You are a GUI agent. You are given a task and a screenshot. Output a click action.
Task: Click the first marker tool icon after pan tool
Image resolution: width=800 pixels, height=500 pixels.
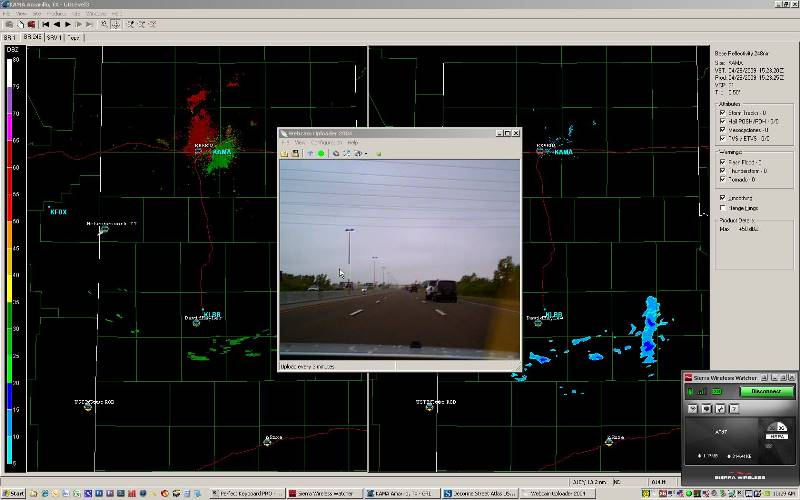click(x=131, y=24)
